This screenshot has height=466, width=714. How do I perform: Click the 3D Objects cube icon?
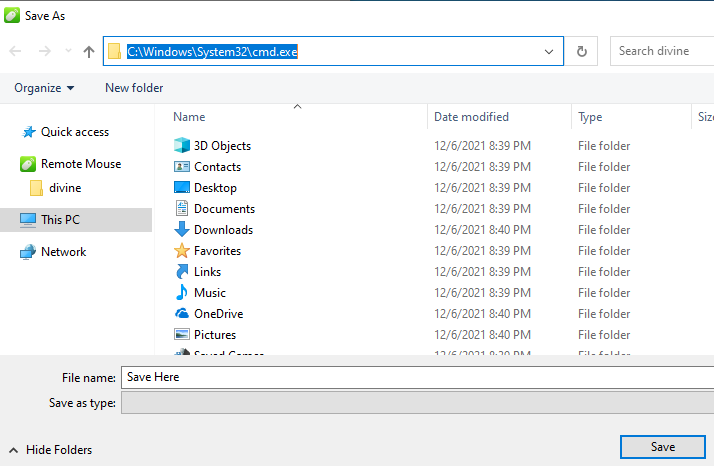(182, 145)
